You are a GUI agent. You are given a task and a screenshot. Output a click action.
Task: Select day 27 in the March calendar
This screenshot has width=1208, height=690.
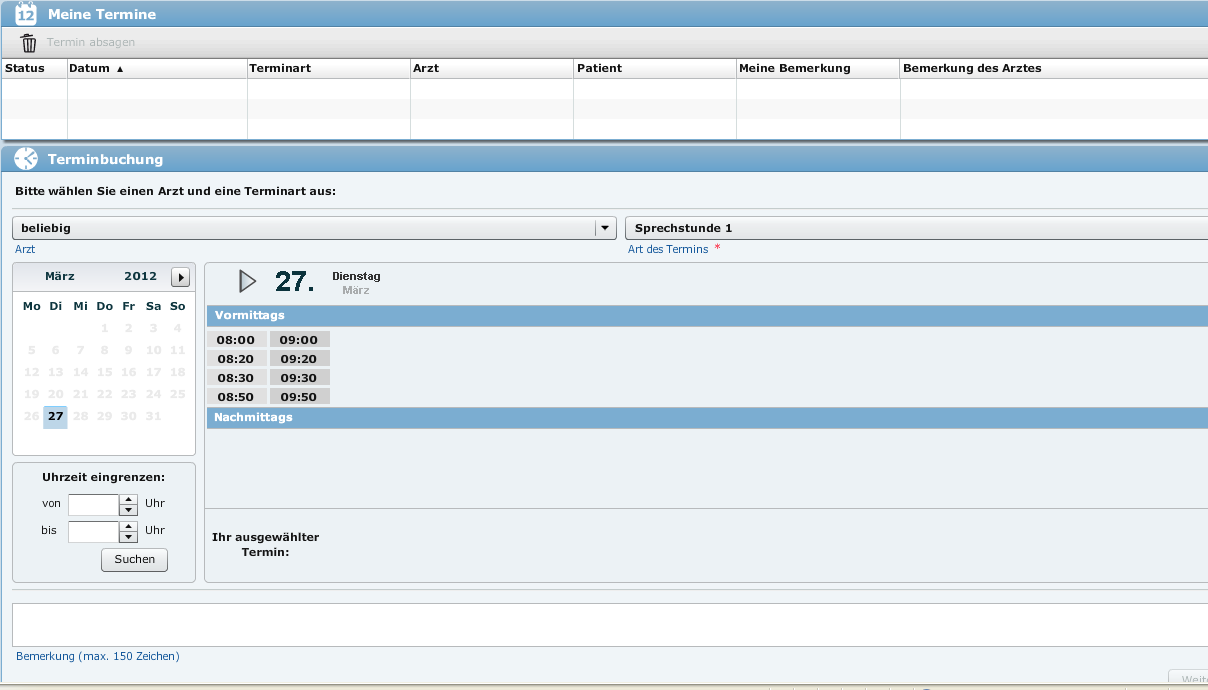55,416
